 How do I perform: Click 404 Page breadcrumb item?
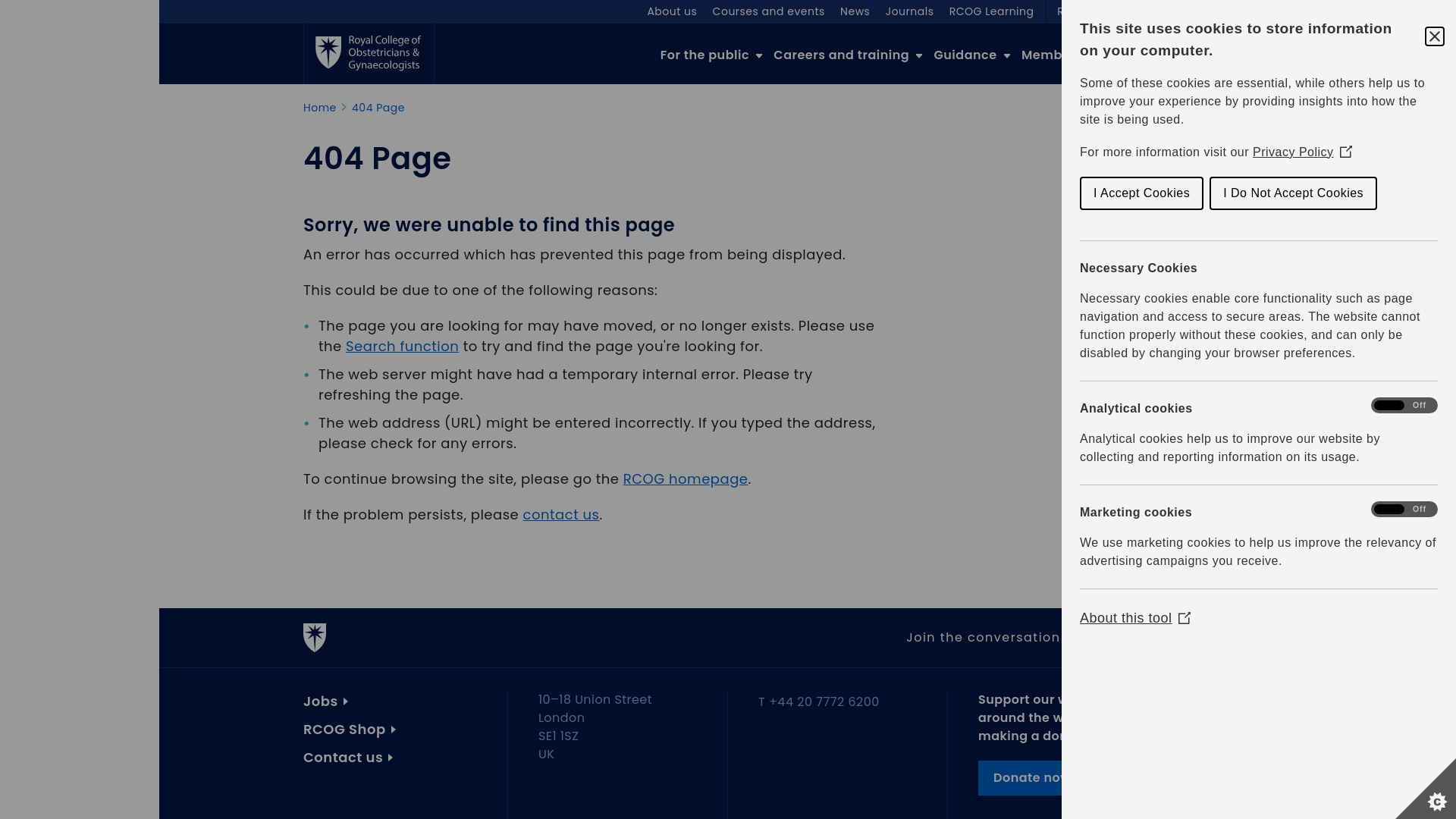pos(378,108)
